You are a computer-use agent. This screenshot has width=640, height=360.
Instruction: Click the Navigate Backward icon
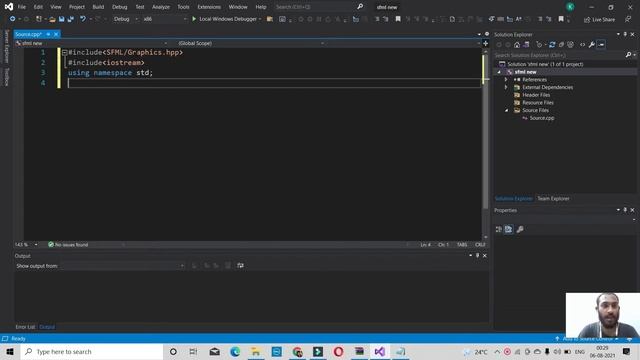coord(12,19)
